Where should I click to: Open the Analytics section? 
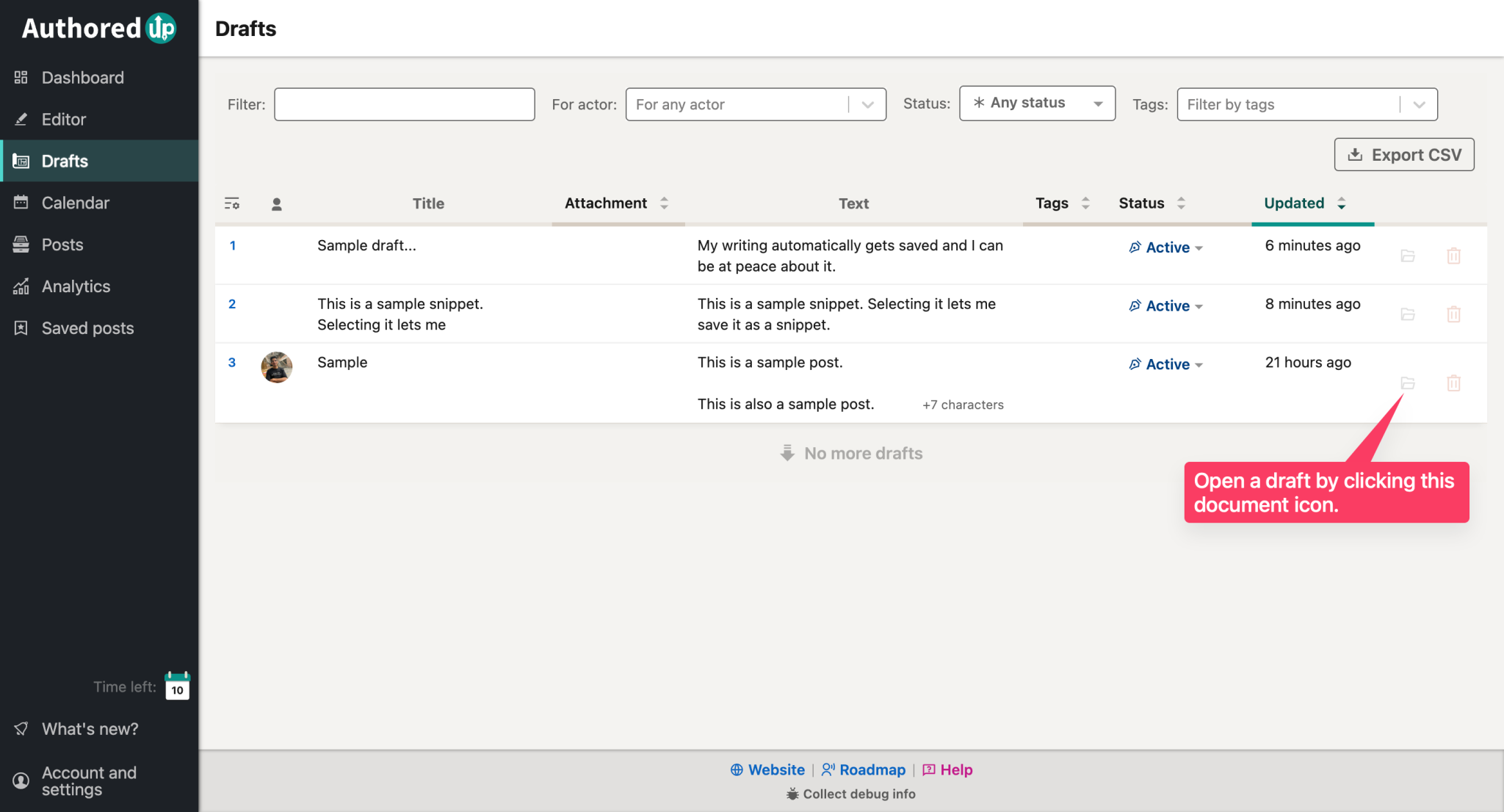[76, 286]
